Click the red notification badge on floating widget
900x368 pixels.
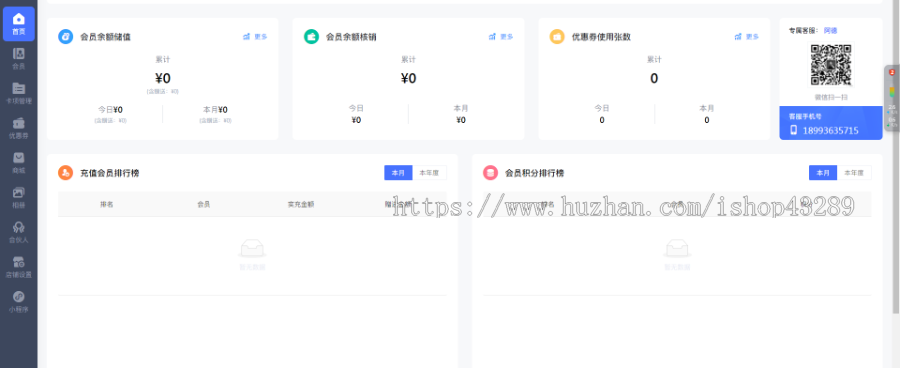pos(892,72)
